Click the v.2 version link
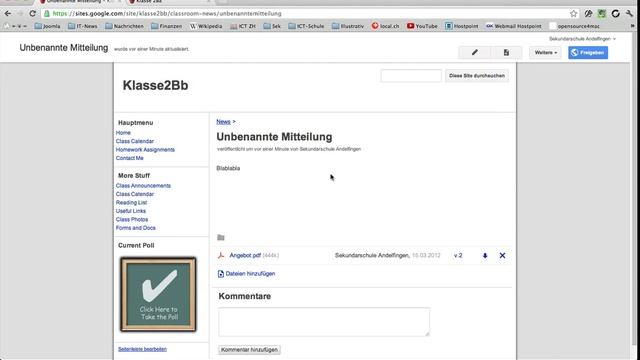 458,256
